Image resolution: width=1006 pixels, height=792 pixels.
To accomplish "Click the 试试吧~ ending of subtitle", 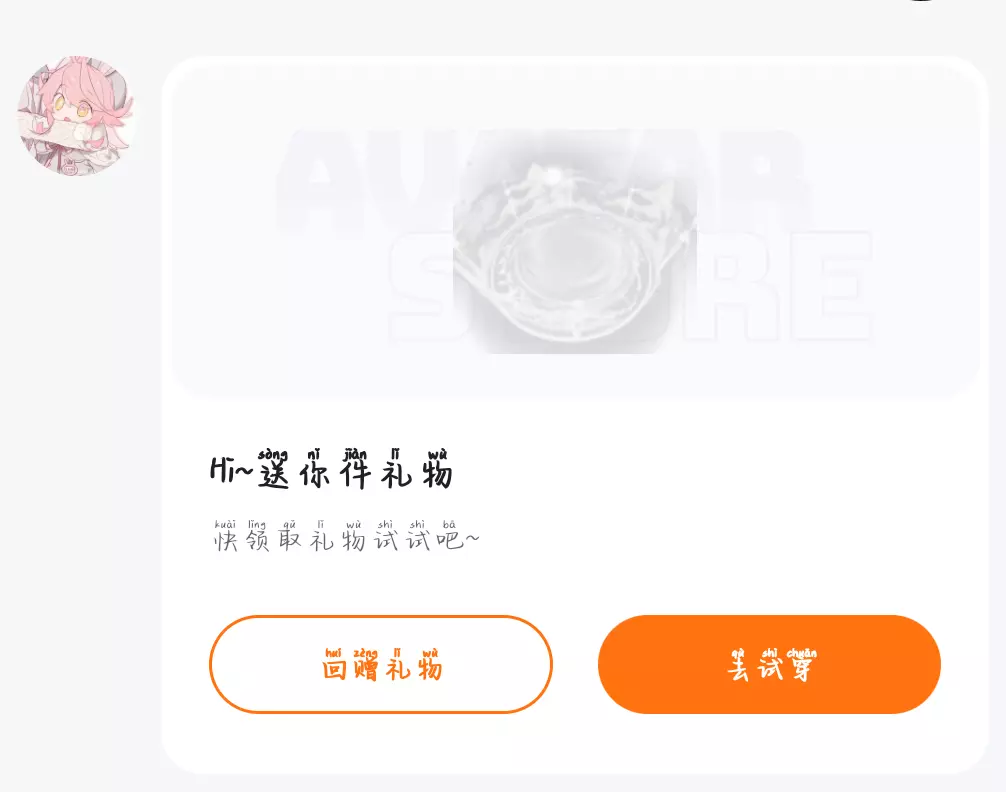I will tap(427, 540).
